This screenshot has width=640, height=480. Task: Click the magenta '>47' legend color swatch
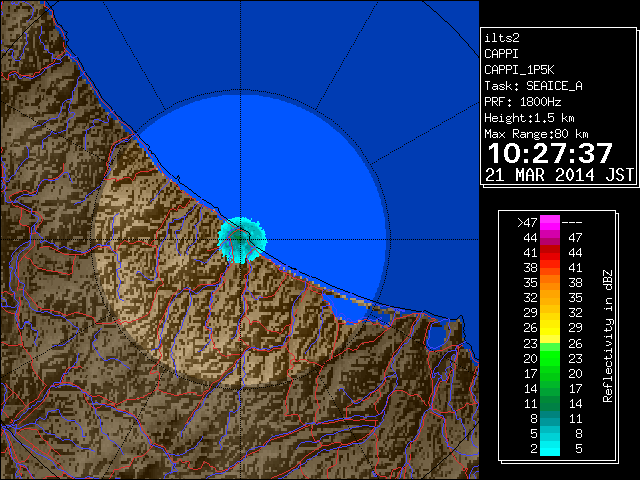pos(550,222)
